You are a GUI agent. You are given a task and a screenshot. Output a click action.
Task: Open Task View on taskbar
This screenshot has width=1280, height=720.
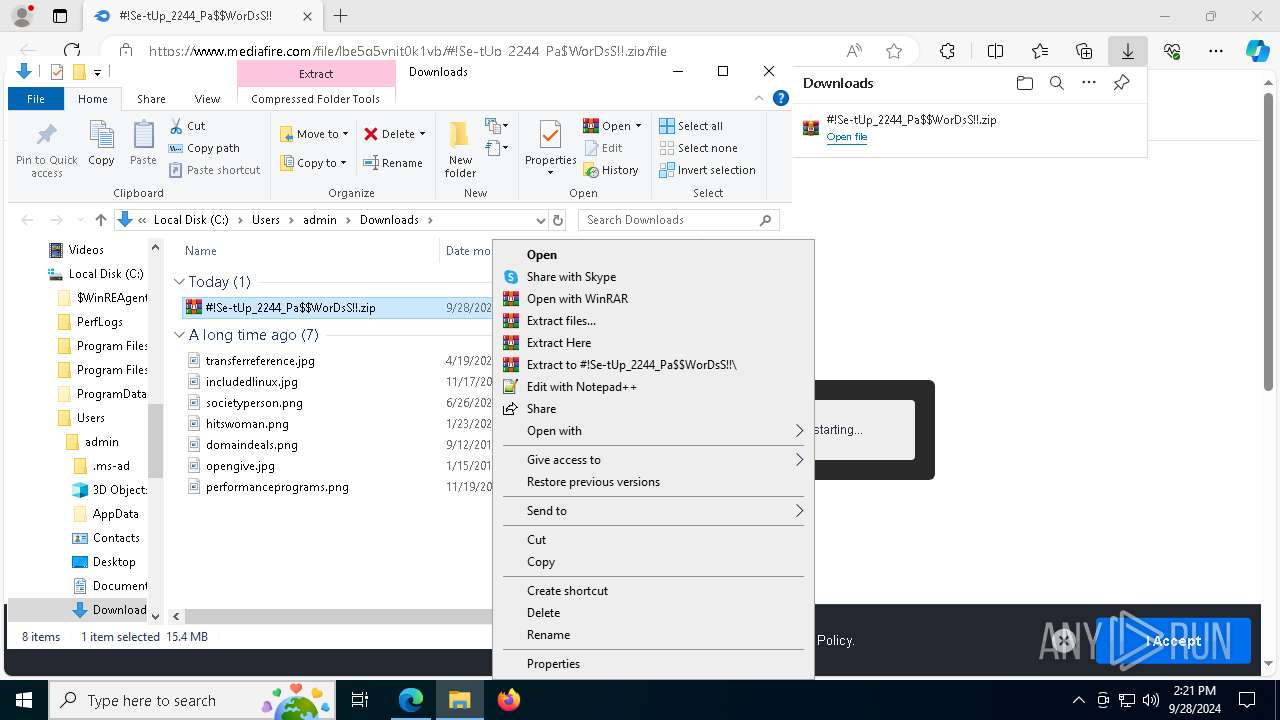pyautogui.click(x=360, y=700)
